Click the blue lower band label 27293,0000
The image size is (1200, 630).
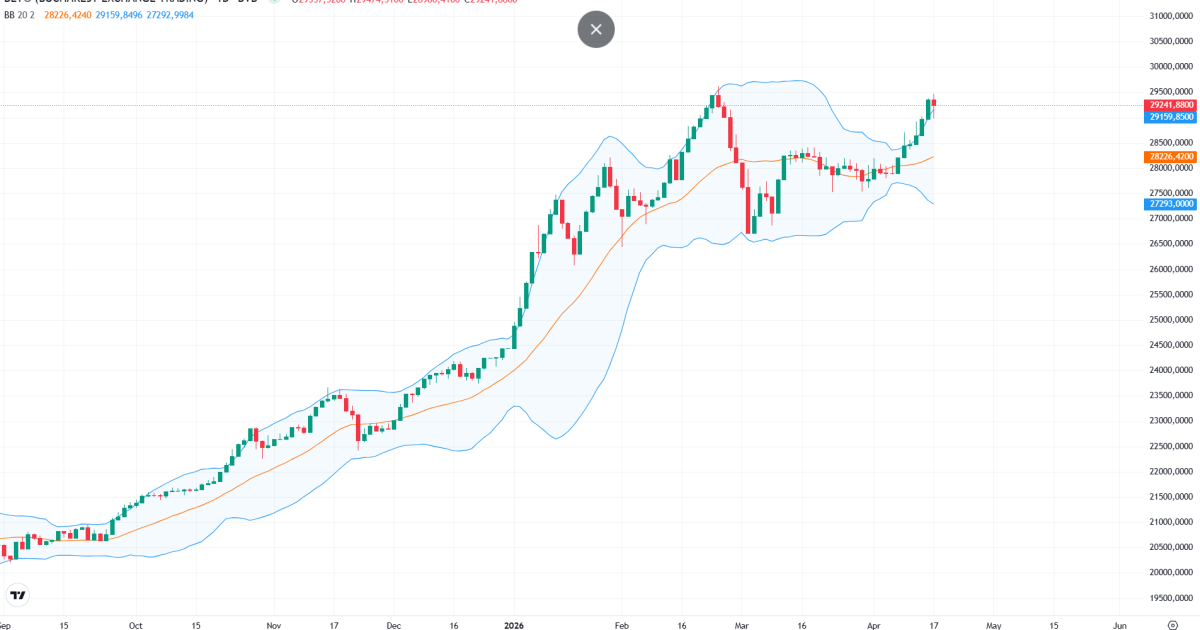coord(1171,204)
